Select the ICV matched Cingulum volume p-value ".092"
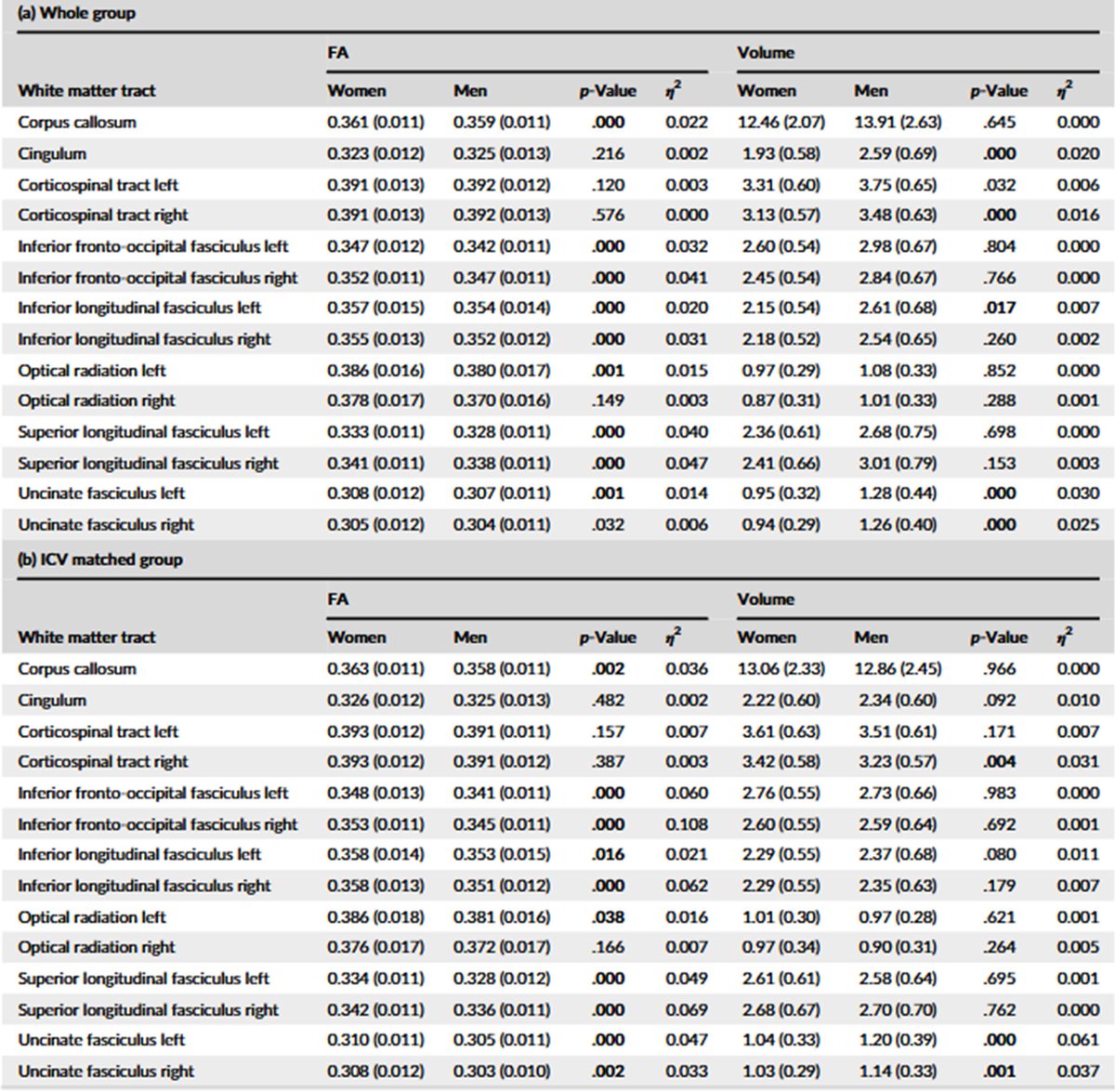The height and width of the screenshot is (1092, 1115). (1000, 700)
